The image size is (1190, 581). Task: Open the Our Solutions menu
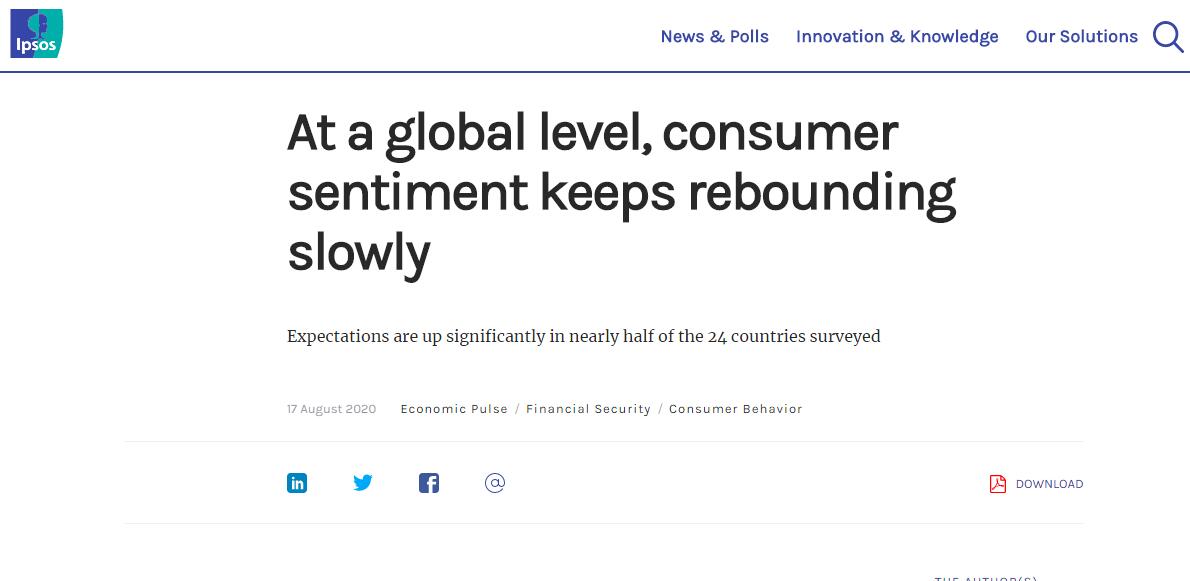(x=1081, y=37)
